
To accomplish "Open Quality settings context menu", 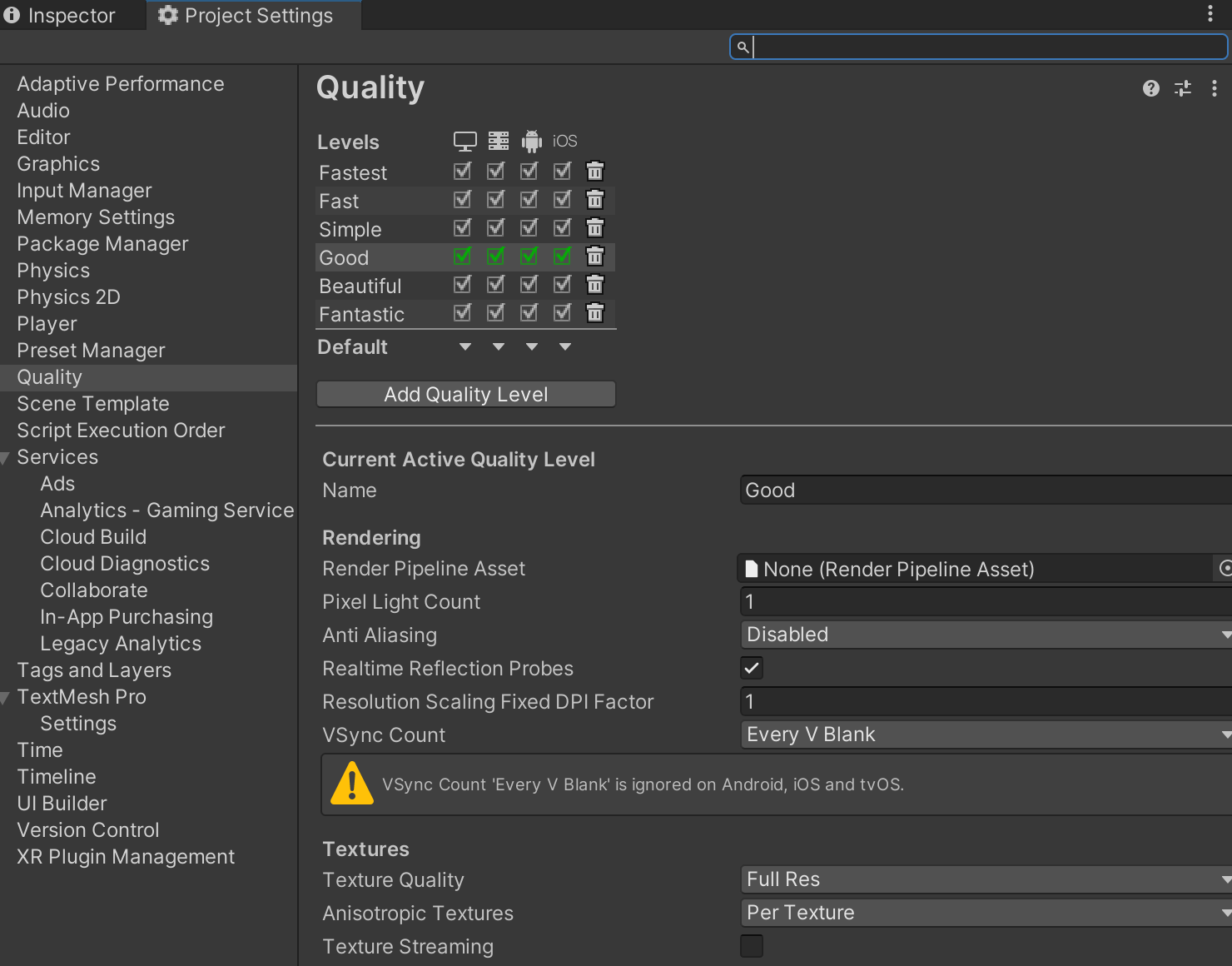I will point(1215,88).
